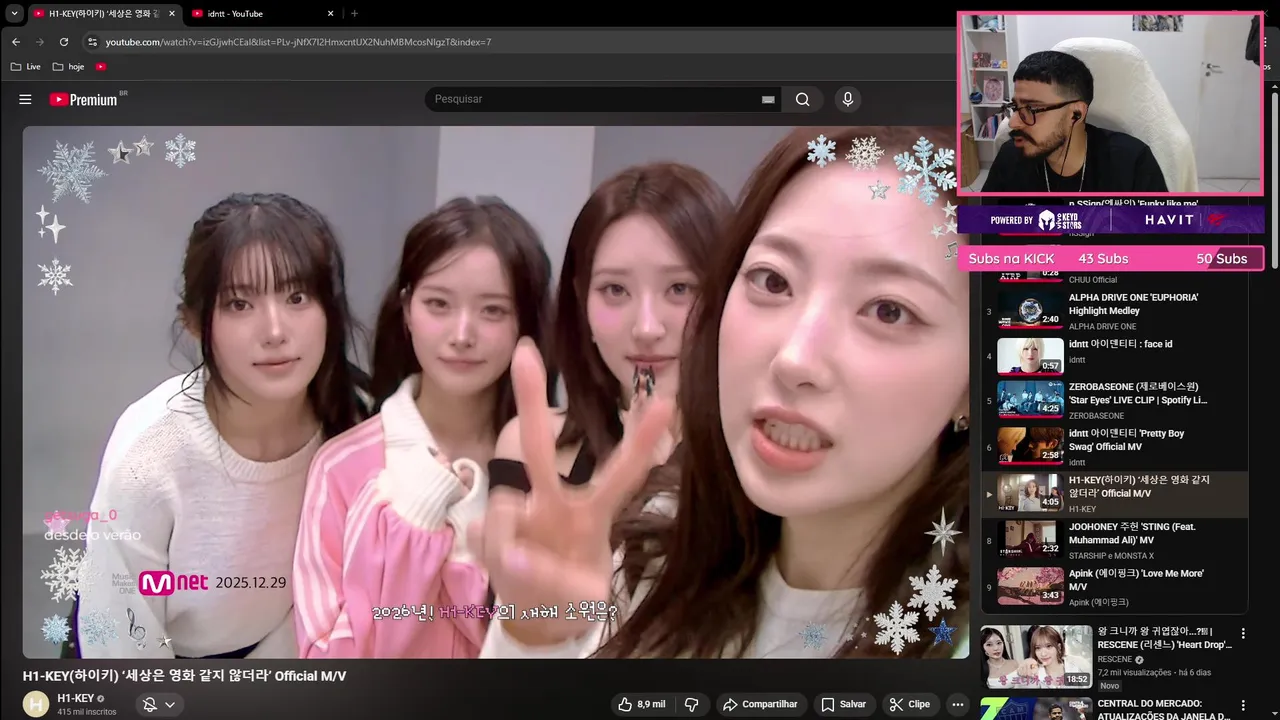Expand notification options chevron next to bell
The height and width of the screenshot is (720, 1280).
tap(170, 705)
